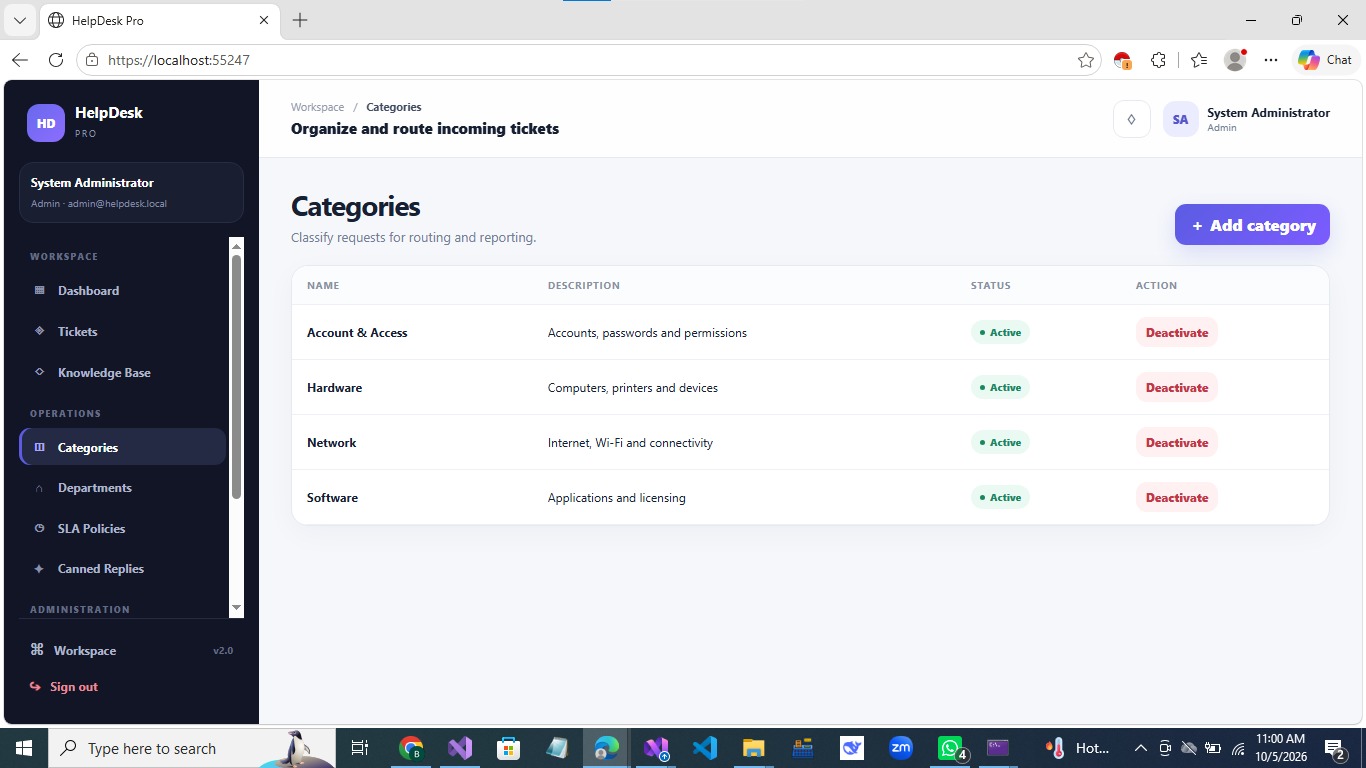Open Canned Replies in the sidebar
Screen dimensions: 1366x768
click(123, 569)
